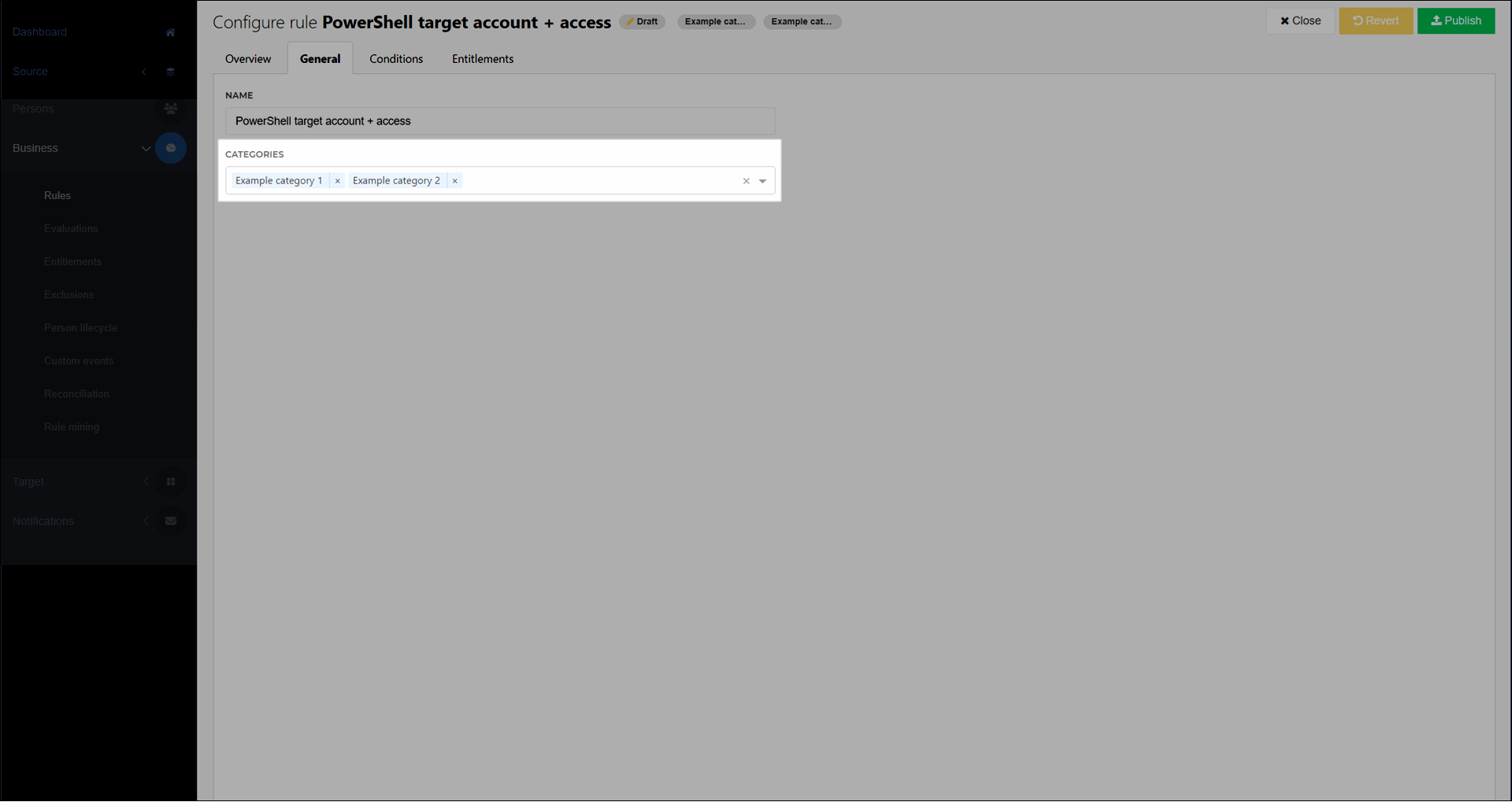
Task: Expand the Source section chevron
Action: click(144, 71)
